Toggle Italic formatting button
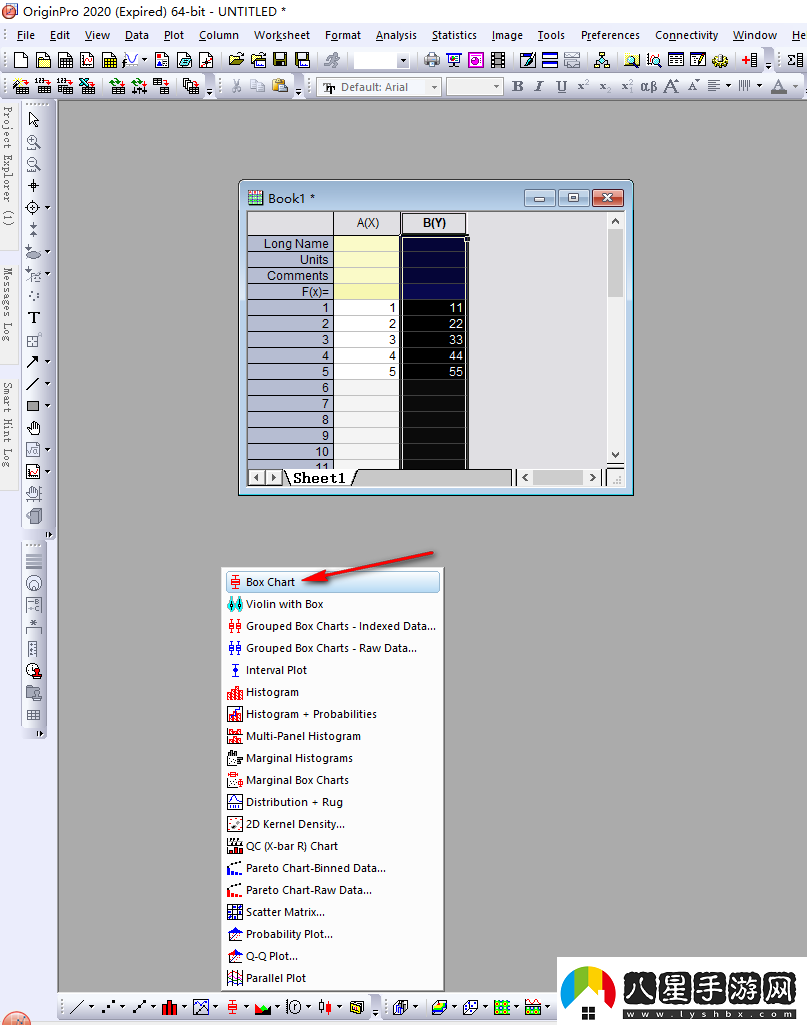Image resolution: width=807 pixels, height=1025 pixels. [539, 87]
